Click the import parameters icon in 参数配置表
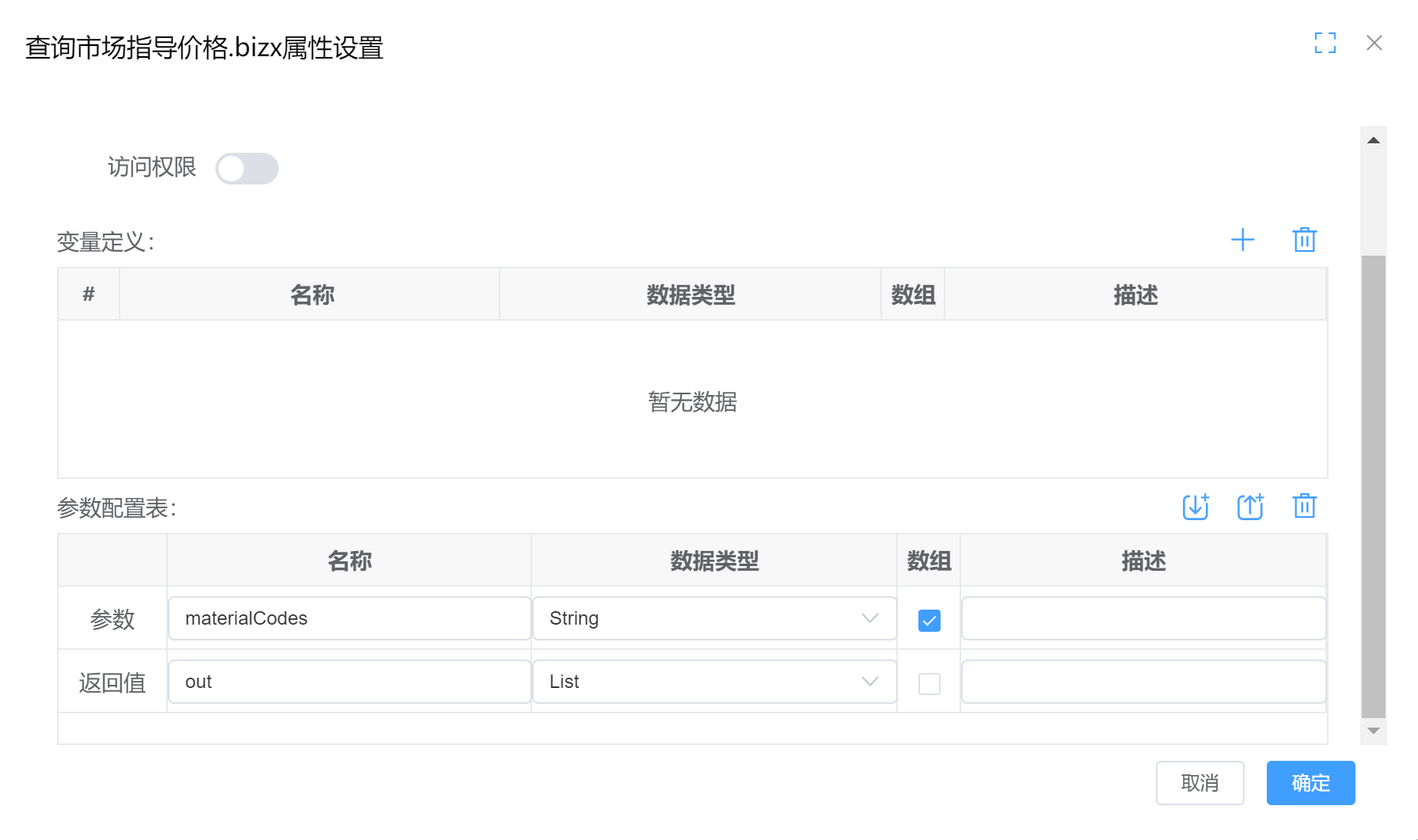Screen dimensions: 1418x840 [1195, 507]
